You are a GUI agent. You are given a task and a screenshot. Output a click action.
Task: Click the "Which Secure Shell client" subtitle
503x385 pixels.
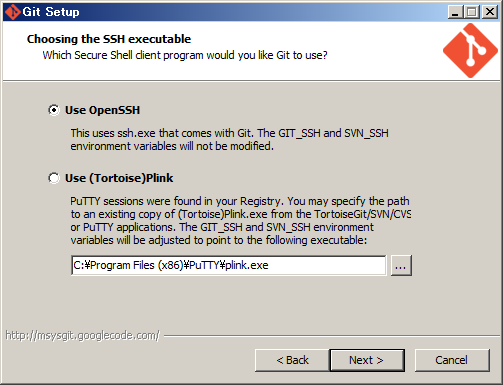(185, 55)
